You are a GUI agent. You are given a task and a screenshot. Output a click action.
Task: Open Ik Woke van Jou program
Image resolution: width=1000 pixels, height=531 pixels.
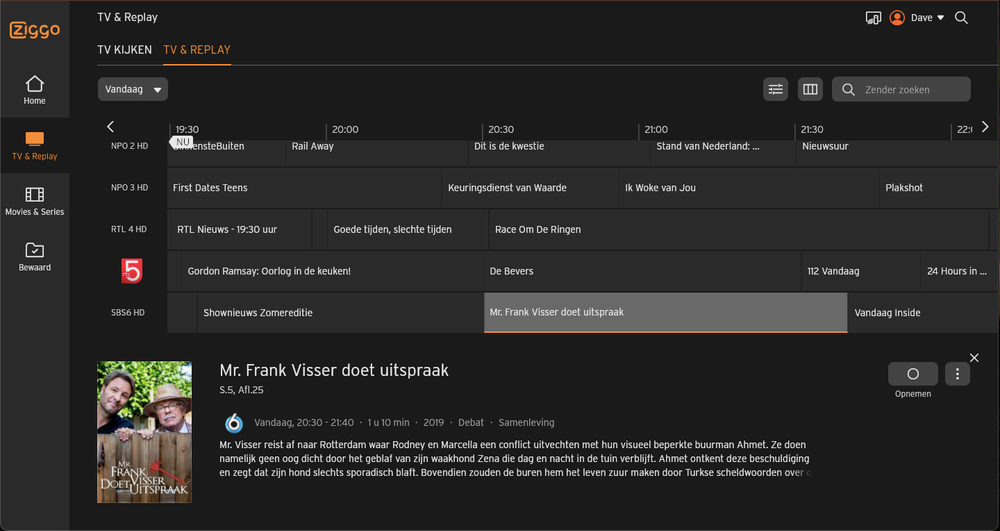click(x=749, y=187)
